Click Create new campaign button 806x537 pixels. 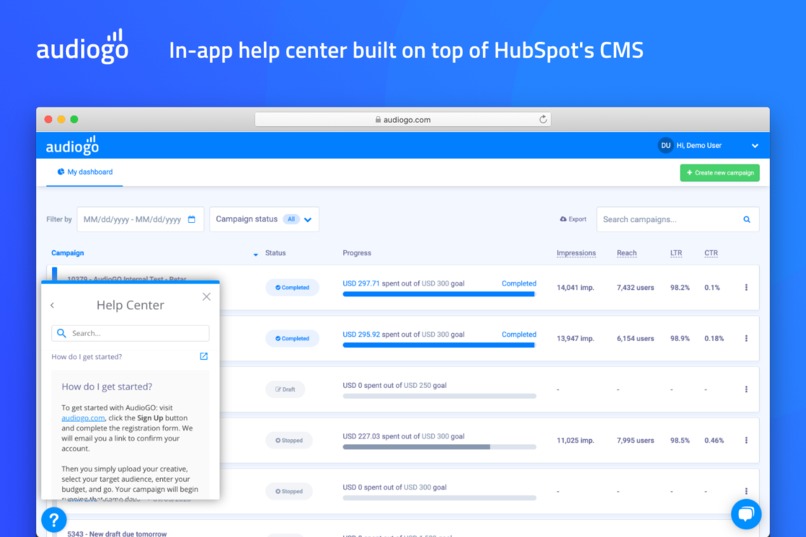tap(720, 173)
